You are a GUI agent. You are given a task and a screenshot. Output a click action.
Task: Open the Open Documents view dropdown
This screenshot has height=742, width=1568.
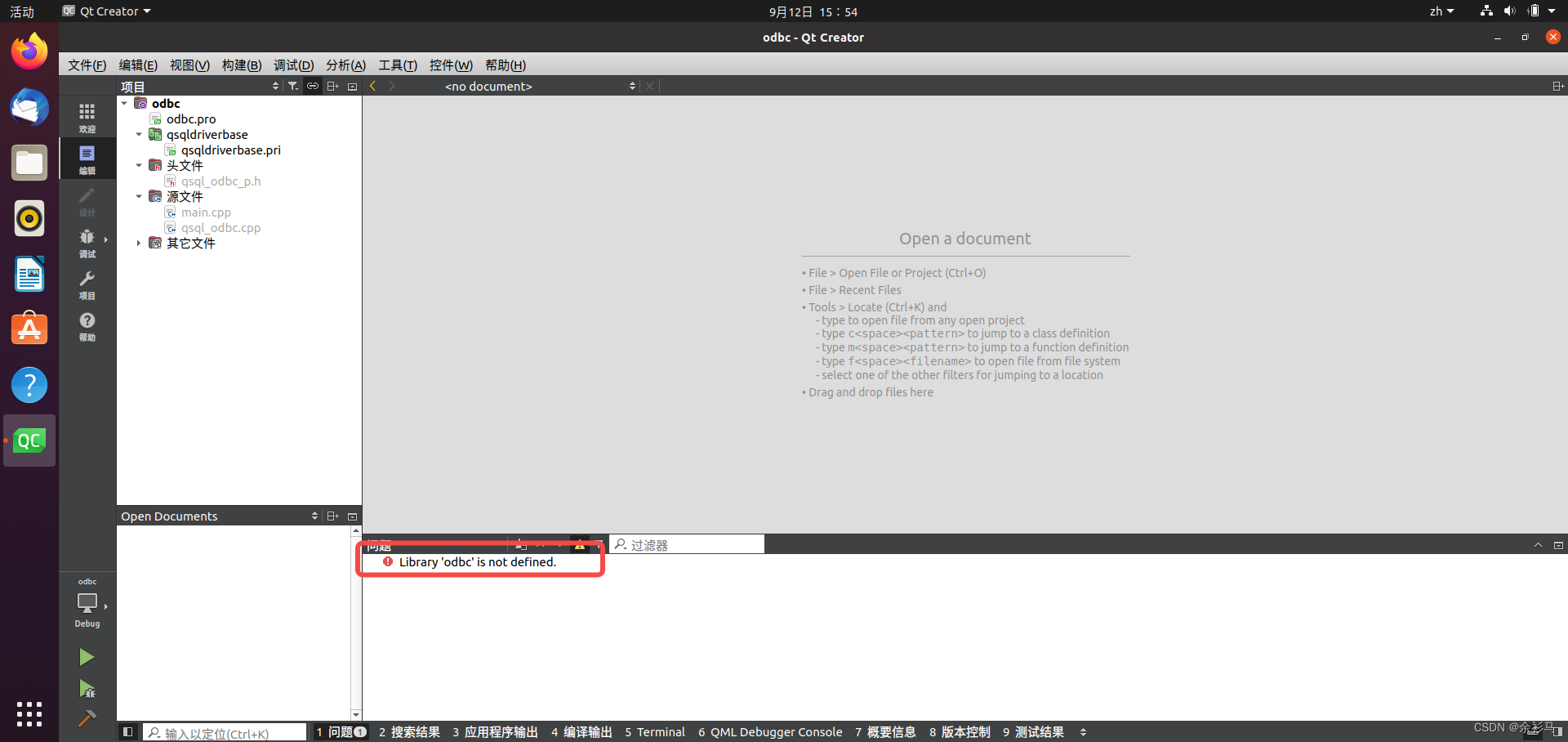coord(220,516)
